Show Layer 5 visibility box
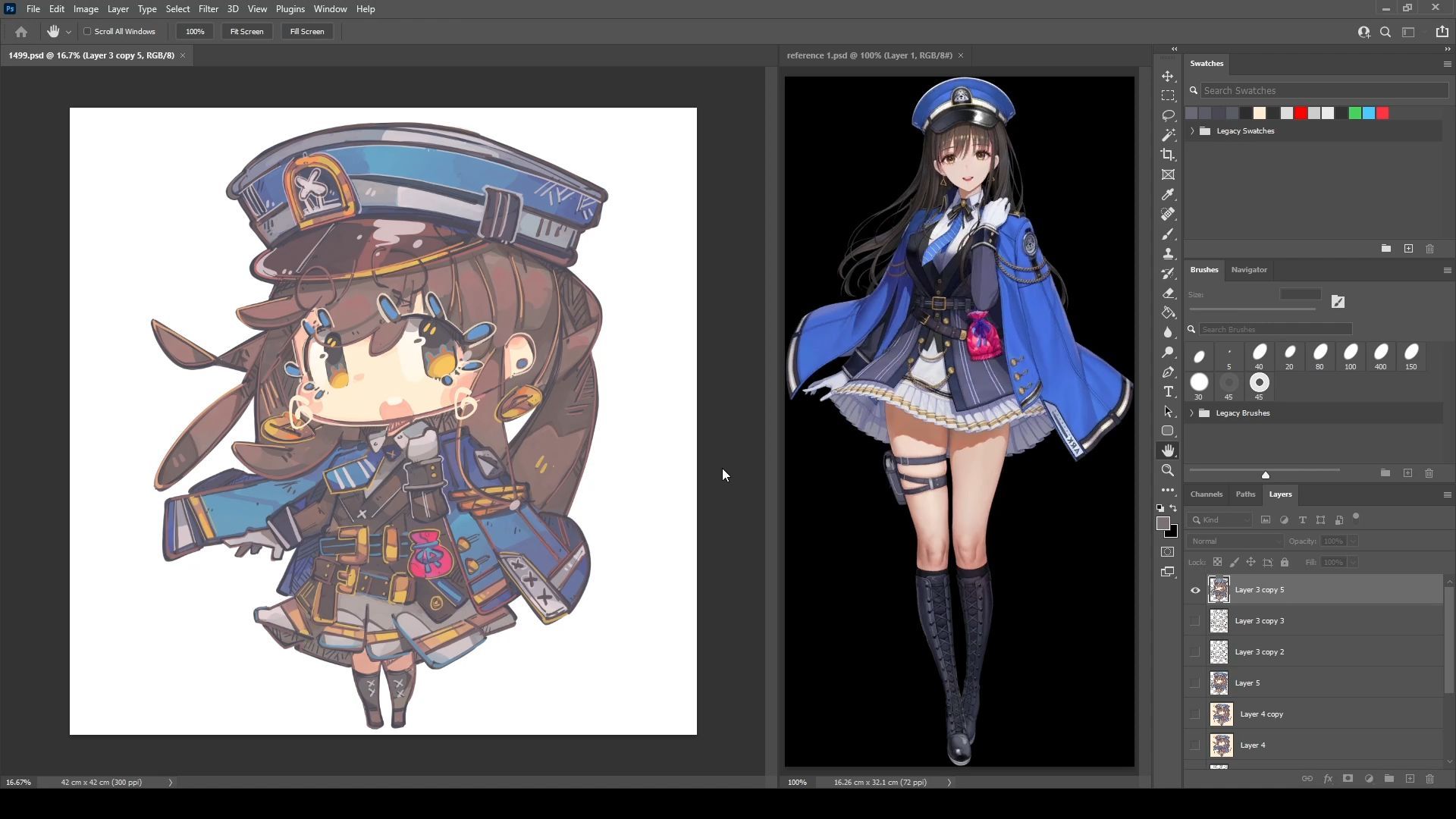Screen dimensions: 1456x819 (x=1195, y=683)
